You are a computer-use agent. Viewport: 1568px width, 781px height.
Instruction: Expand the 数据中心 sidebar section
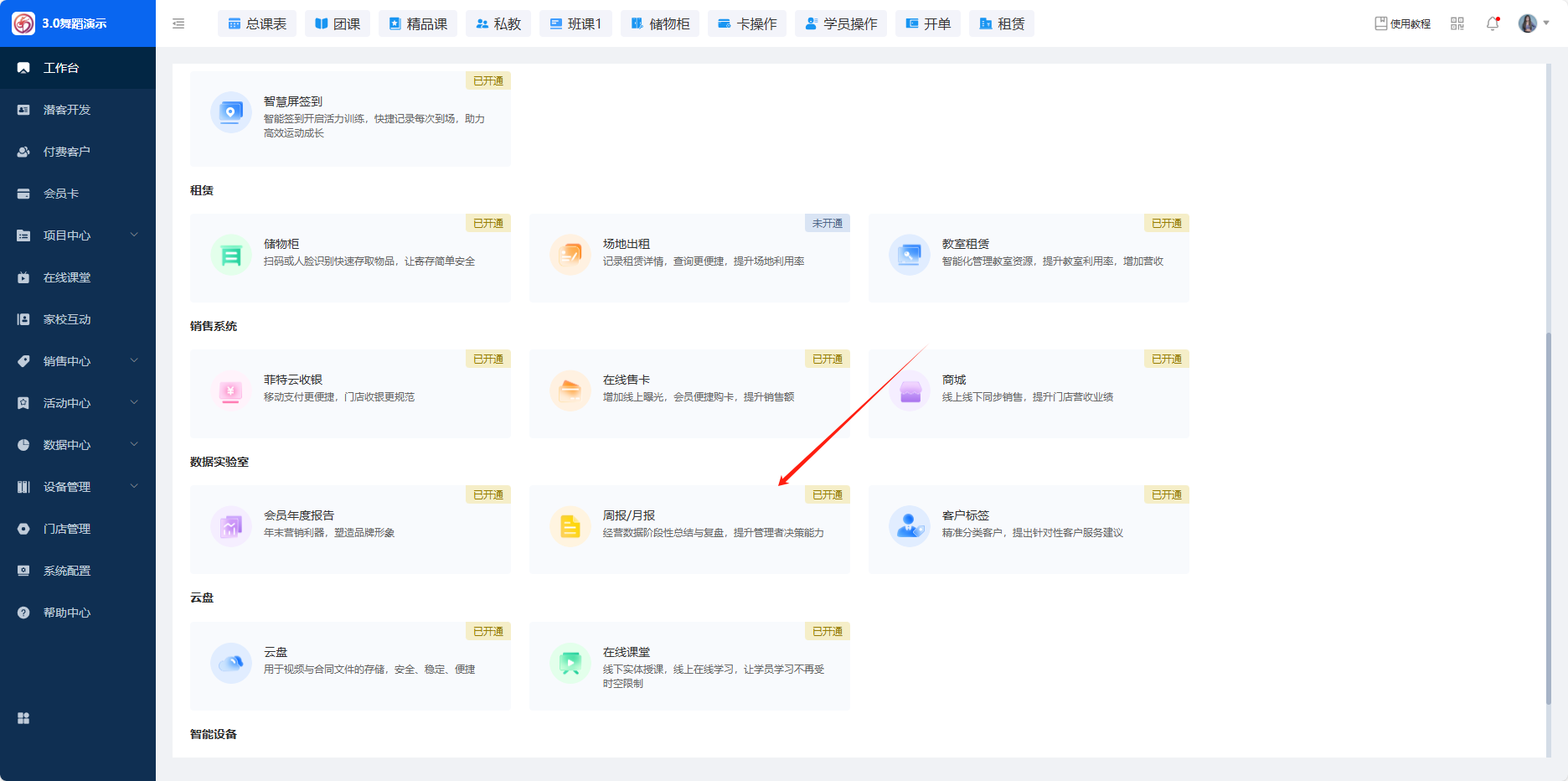(x=77, y=445)
